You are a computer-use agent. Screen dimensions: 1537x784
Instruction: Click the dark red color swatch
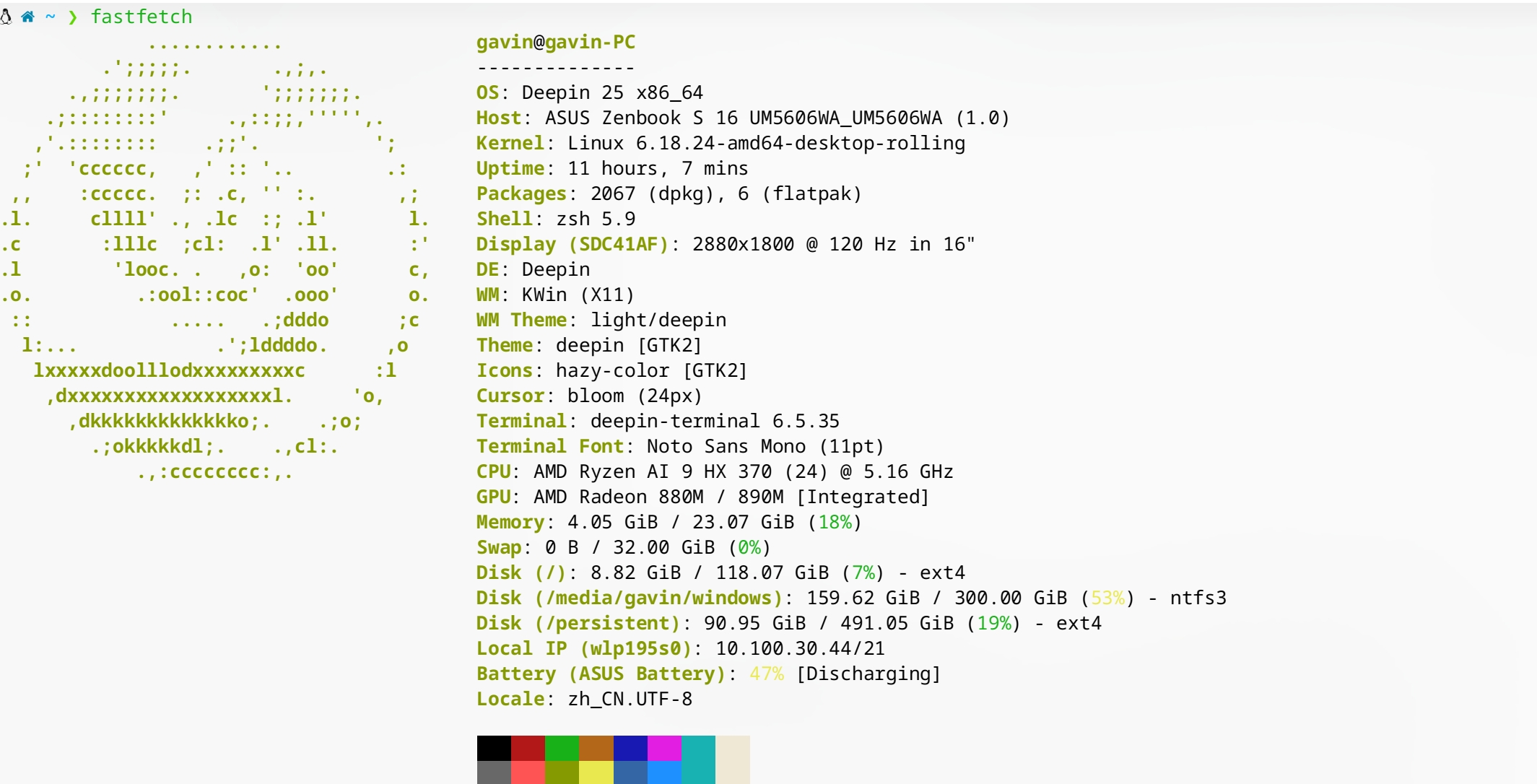pos(528,748)
